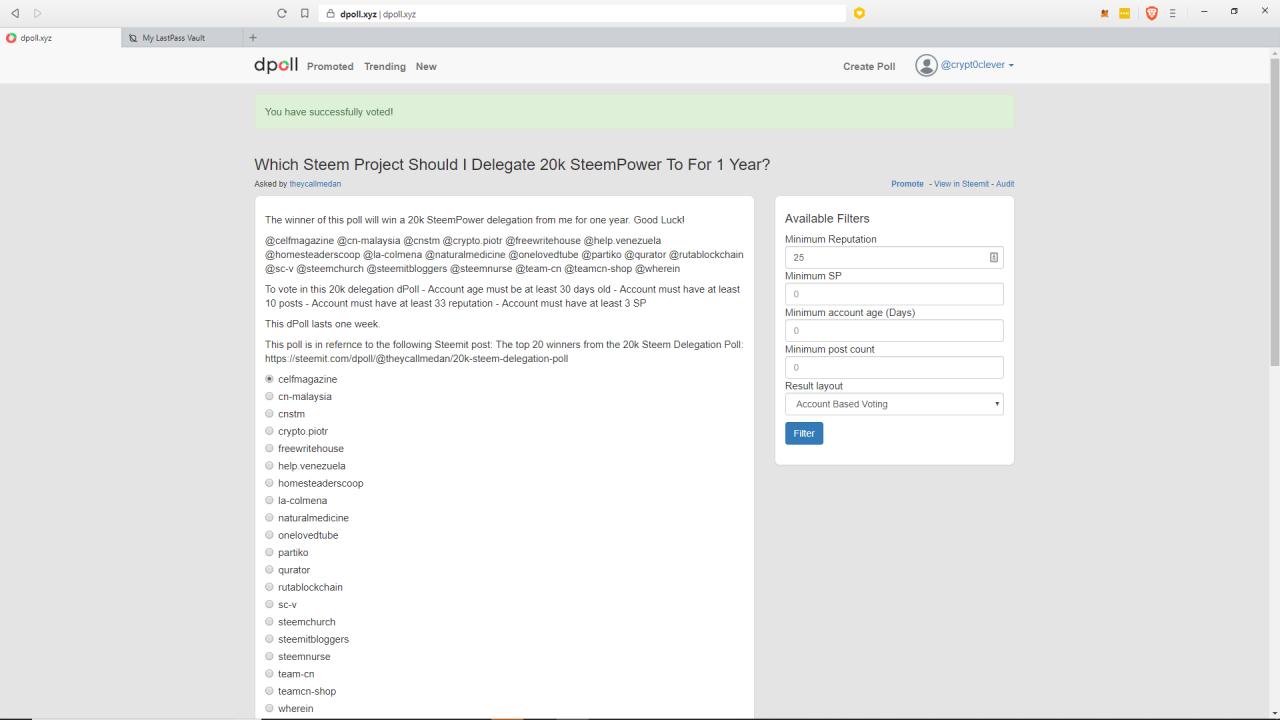This screenshot has height=720, width=1280.
Task: Go forward using the browser forward arrow
Action: [38, 13]
